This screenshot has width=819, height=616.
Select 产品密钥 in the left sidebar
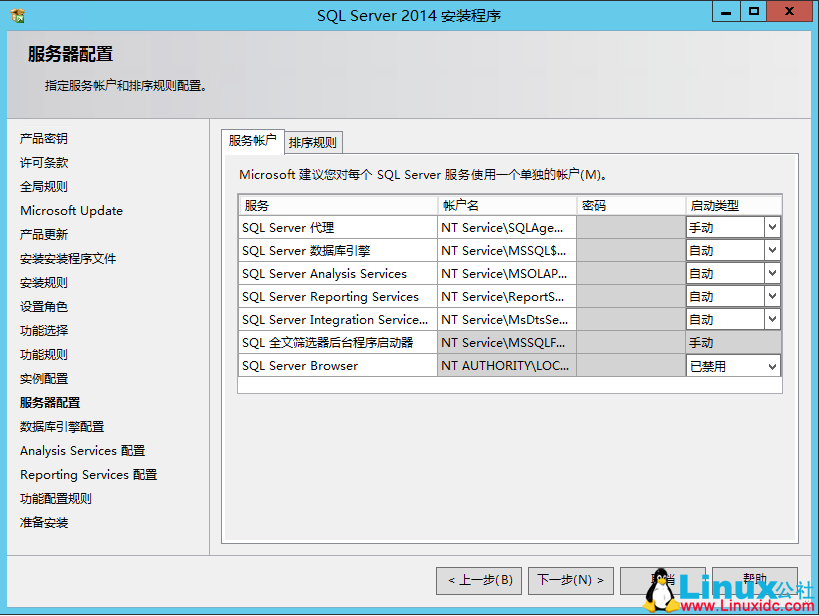coord(44,138)
